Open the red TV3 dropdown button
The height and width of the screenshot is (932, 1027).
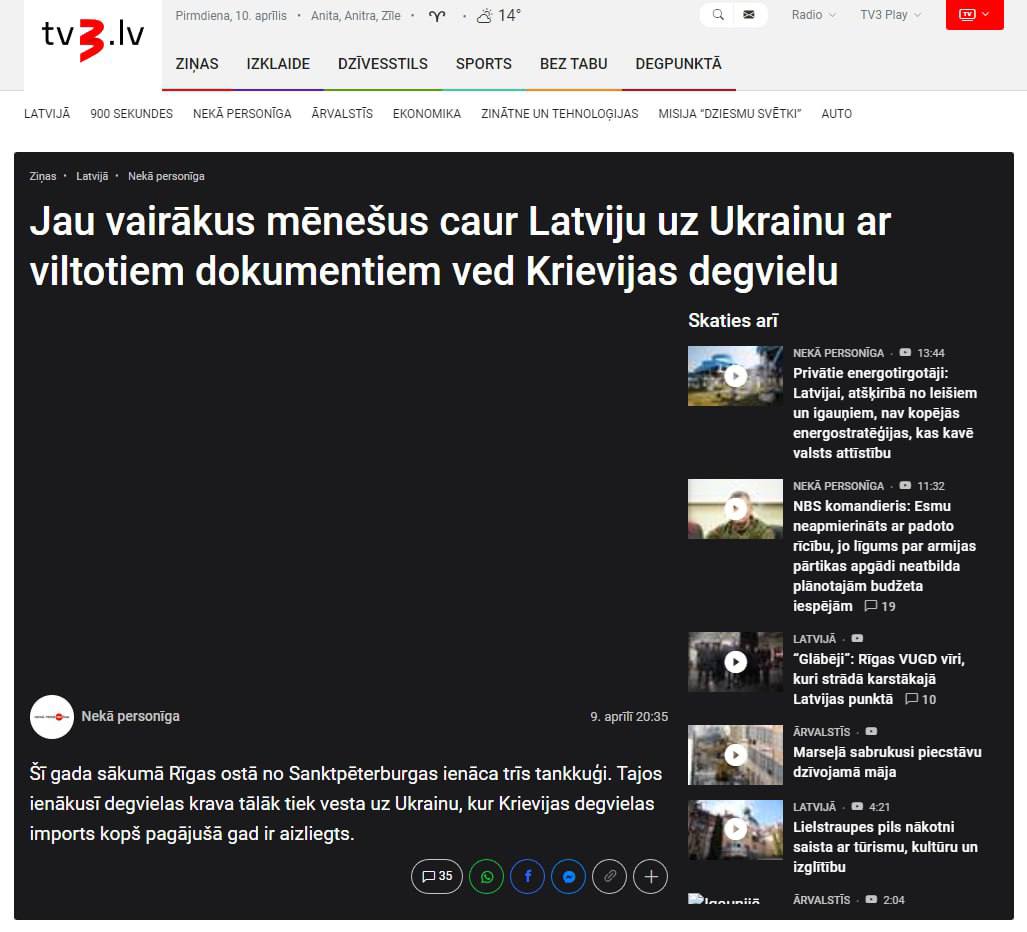[974, 15]
